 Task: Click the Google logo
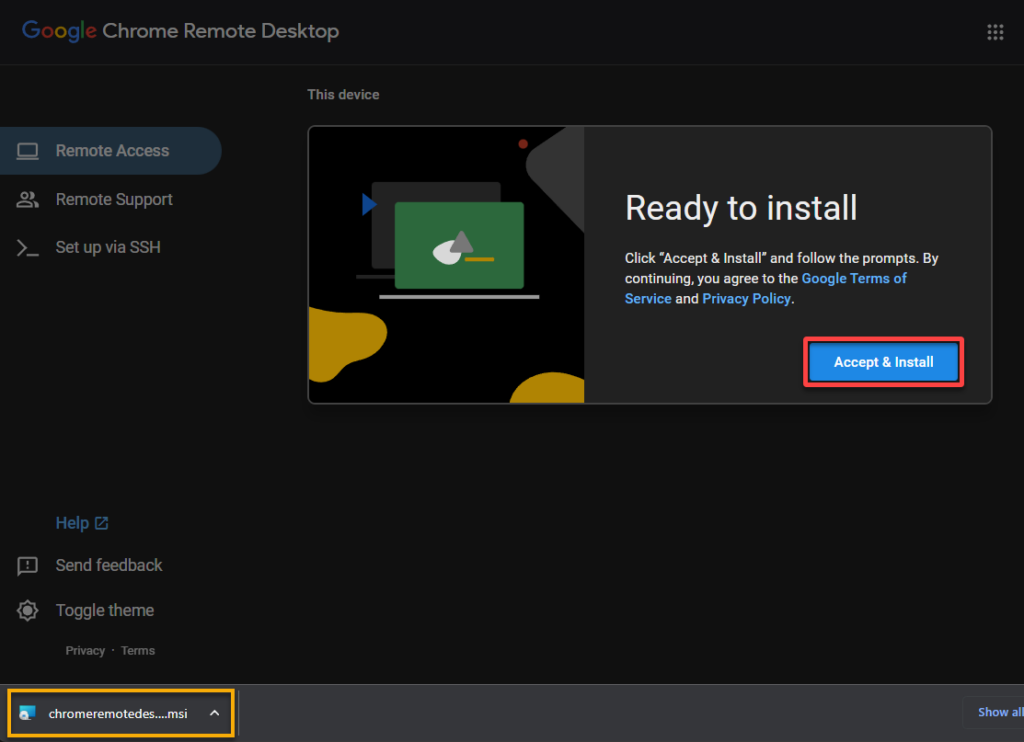[x=58, y=31]
